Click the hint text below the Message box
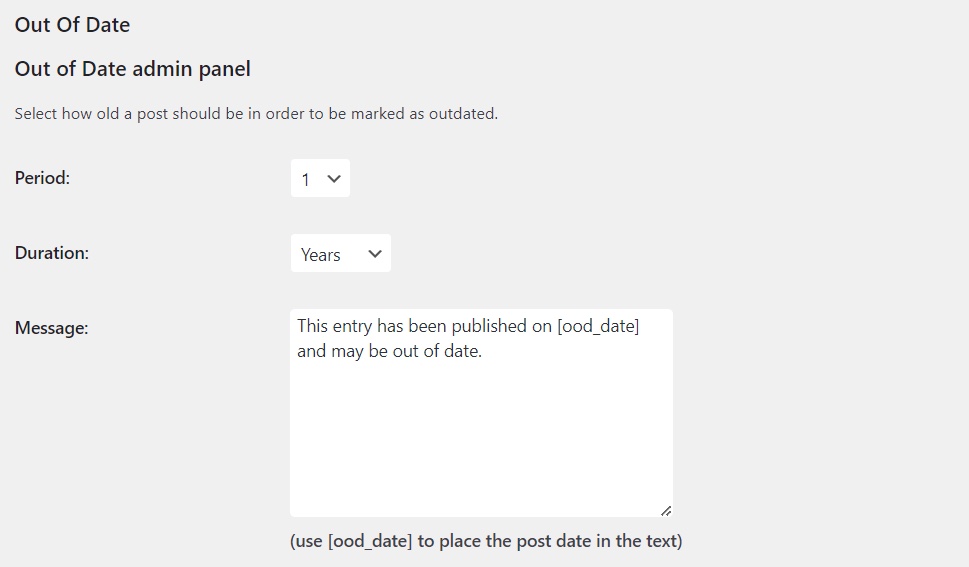969x567 pixels. tap(486, 541)
